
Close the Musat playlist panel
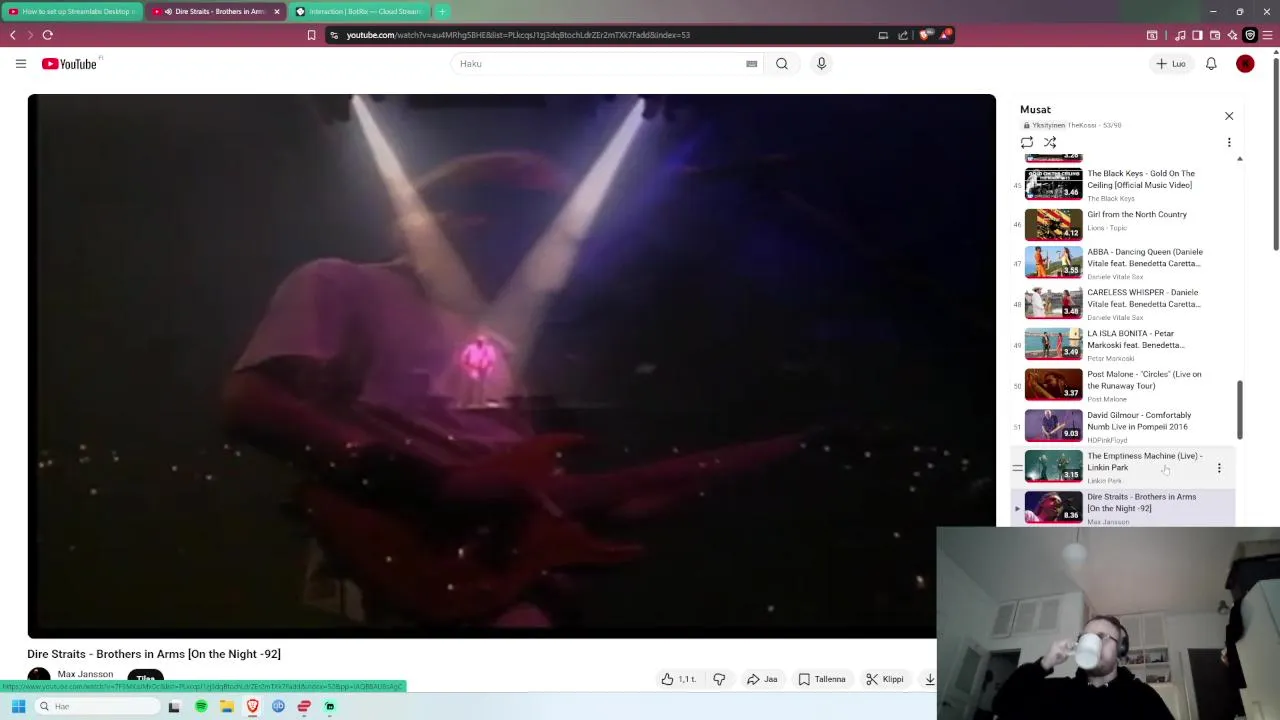pos(1229,116)
